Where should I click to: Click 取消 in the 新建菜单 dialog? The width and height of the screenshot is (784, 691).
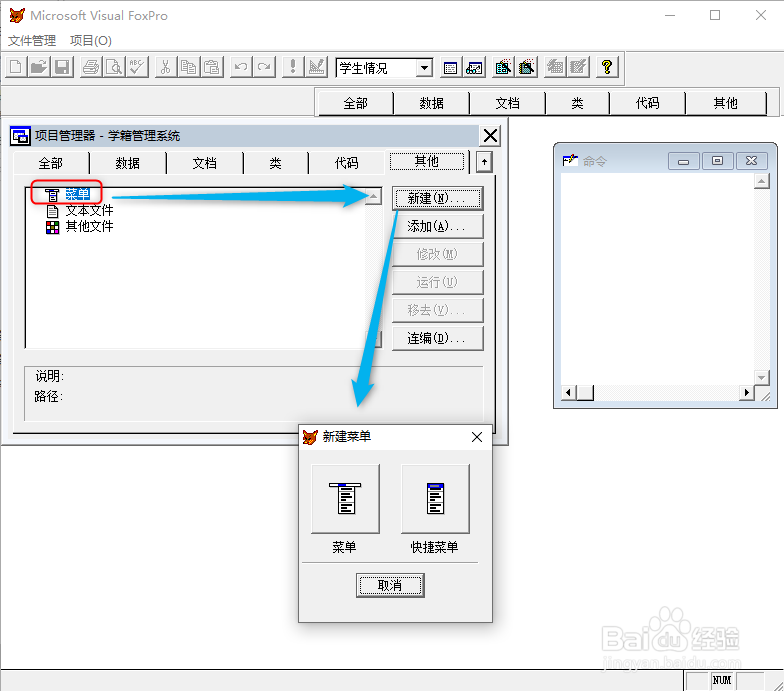click(390, 585)
